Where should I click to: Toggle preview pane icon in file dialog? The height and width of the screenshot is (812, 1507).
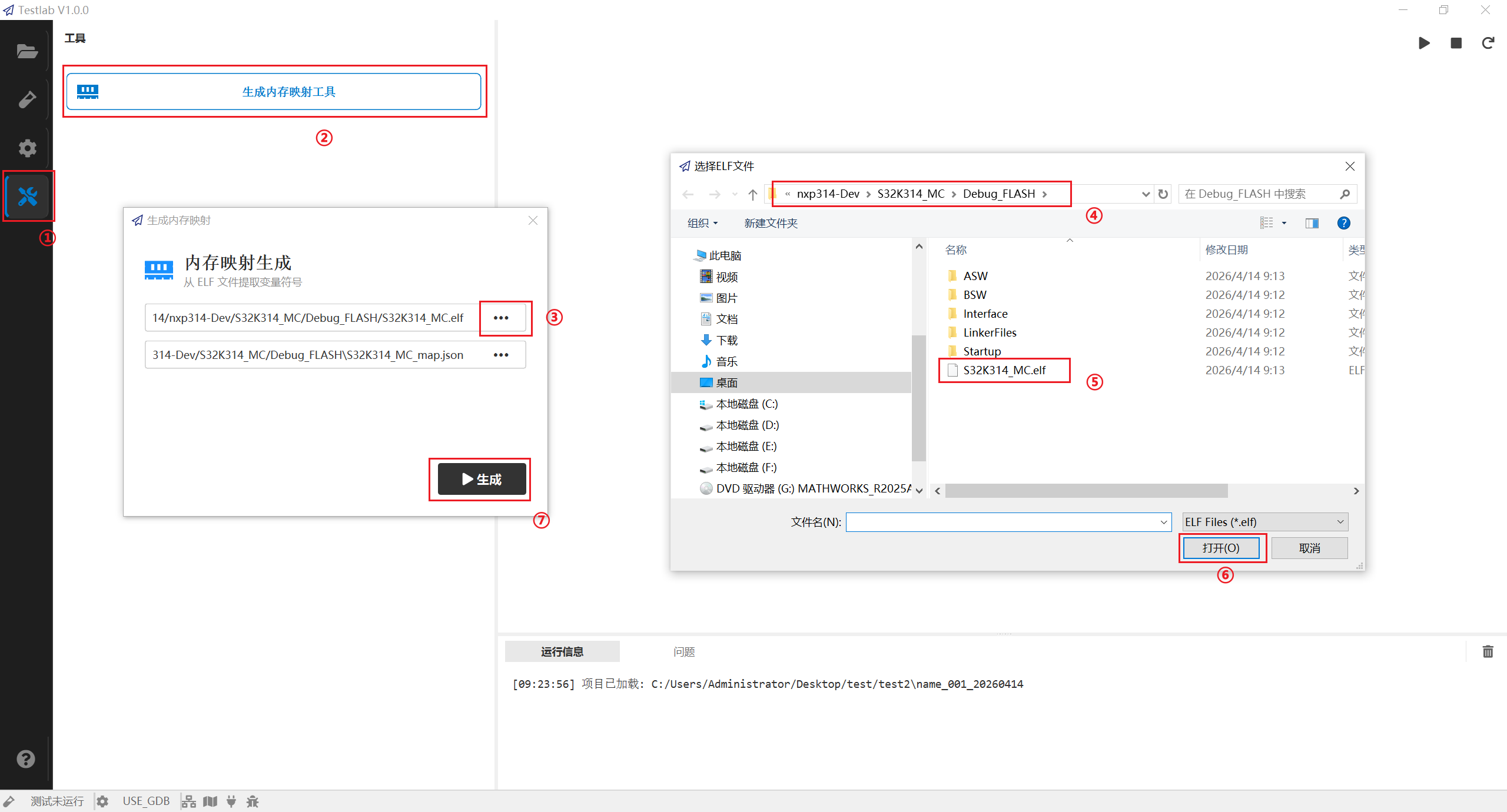[x=1312, y=223]
